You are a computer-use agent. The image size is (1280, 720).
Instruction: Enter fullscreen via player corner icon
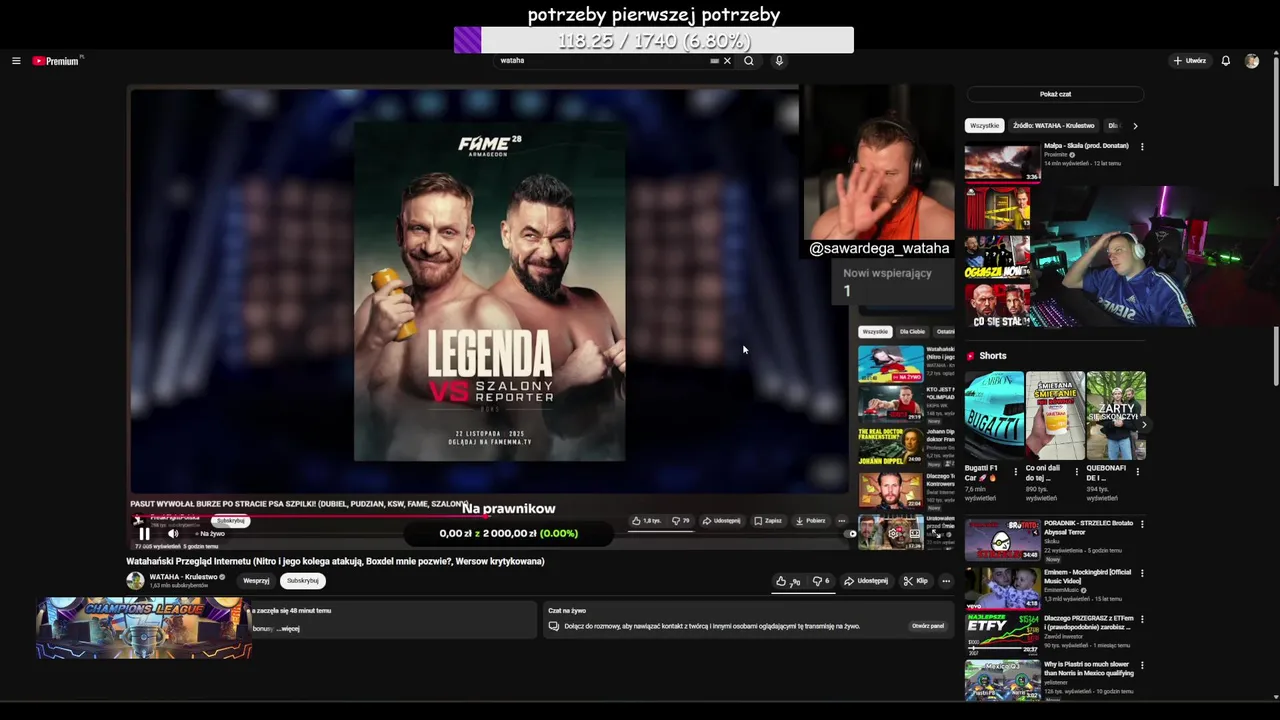pyautogui.click(x=935, y=534)
